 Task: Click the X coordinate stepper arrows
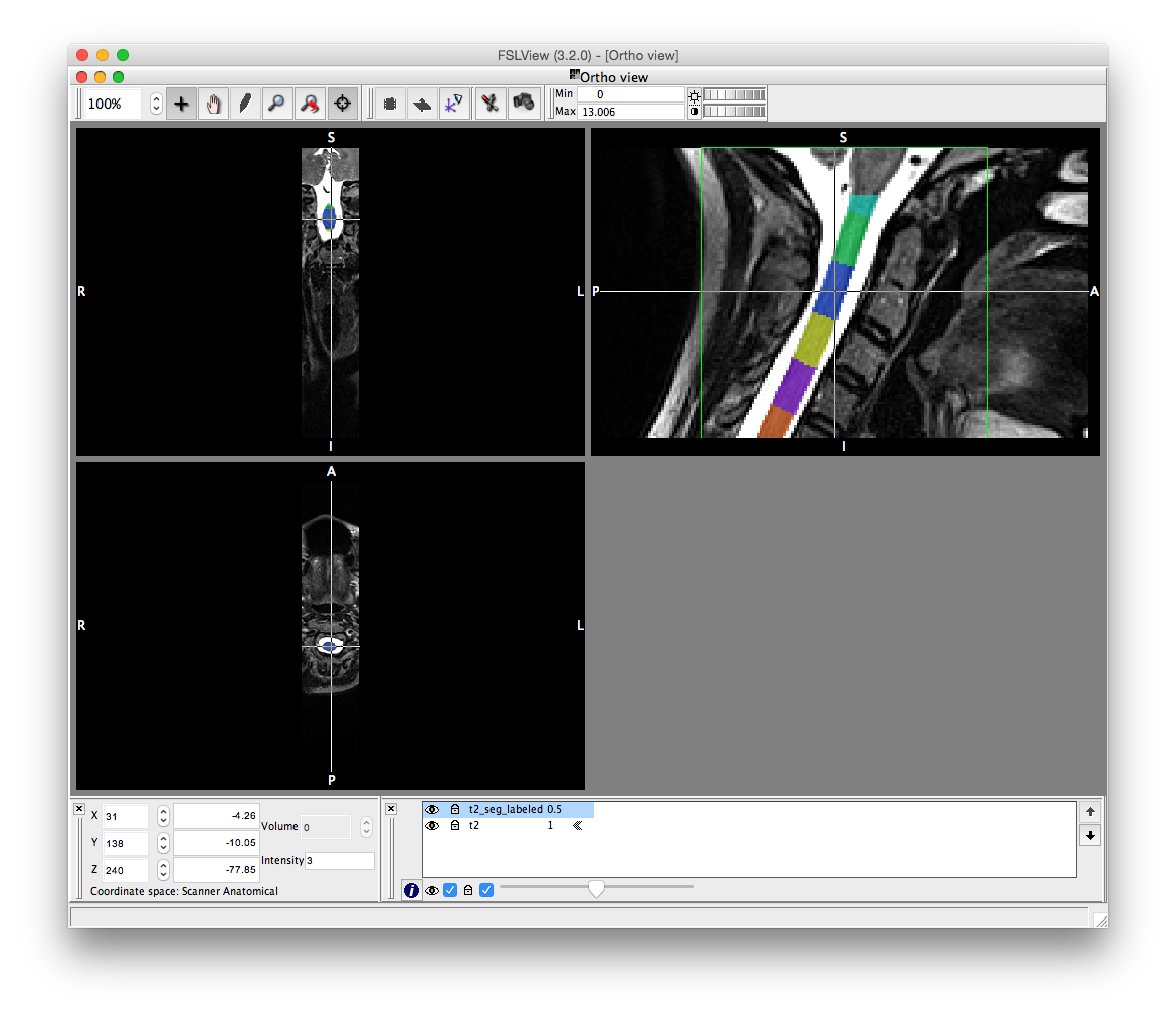coord(162,815)
